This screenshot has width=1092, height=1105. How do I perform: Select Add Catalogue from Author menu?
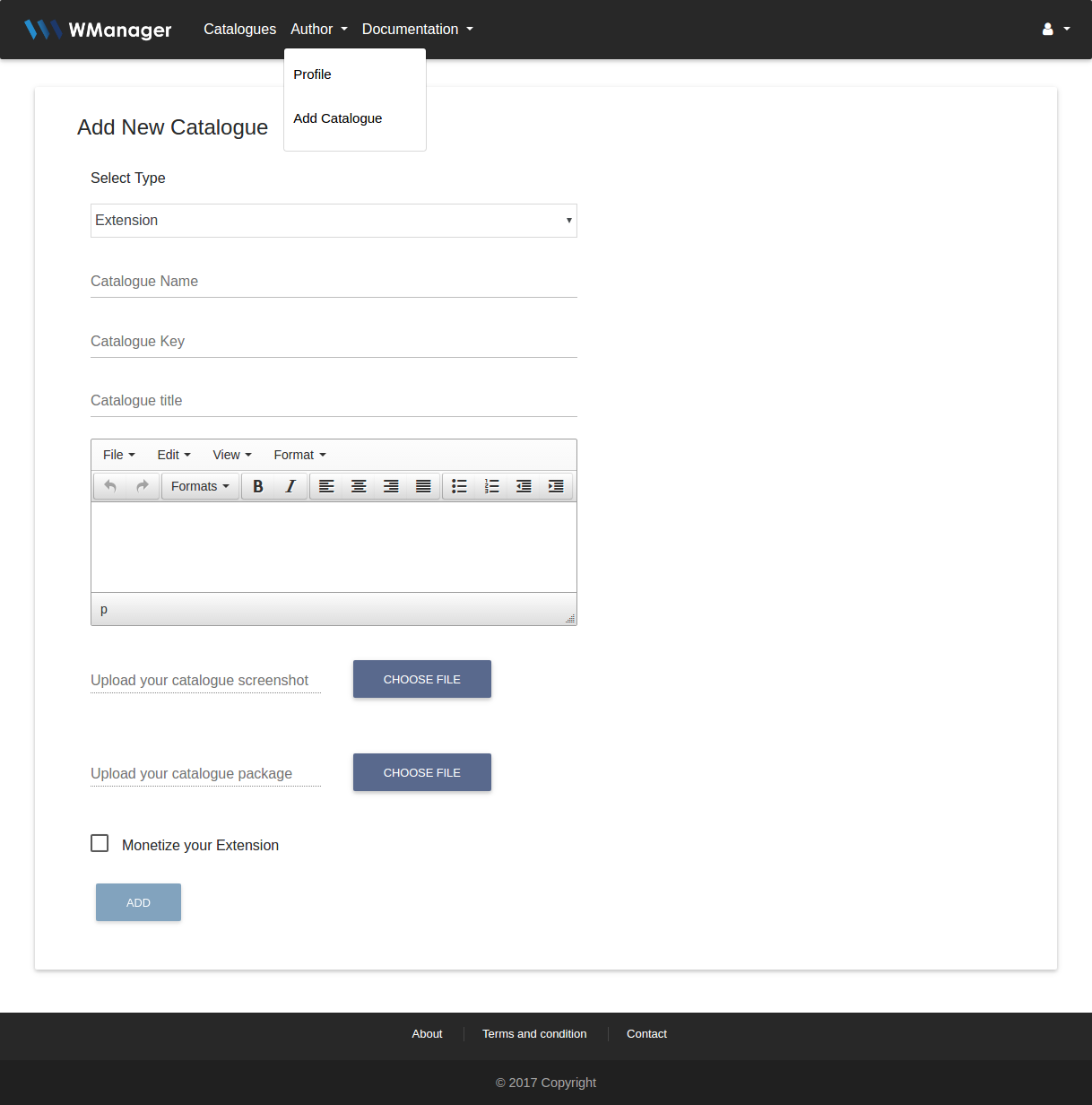(x=338, y=118)
